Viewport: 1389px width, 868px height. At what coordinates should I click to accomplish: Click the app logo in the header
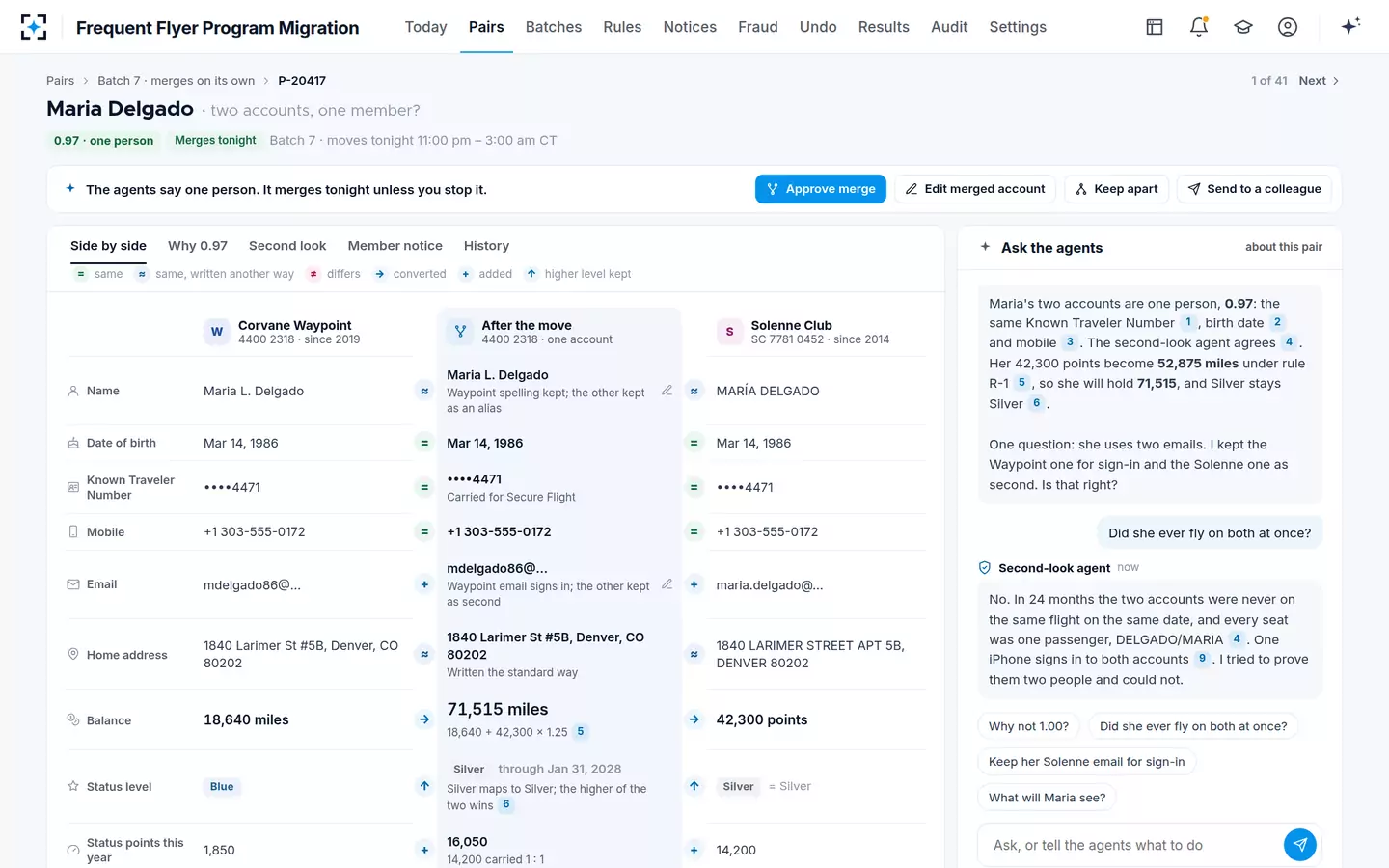pyautogui.click(x=34, y=27)
